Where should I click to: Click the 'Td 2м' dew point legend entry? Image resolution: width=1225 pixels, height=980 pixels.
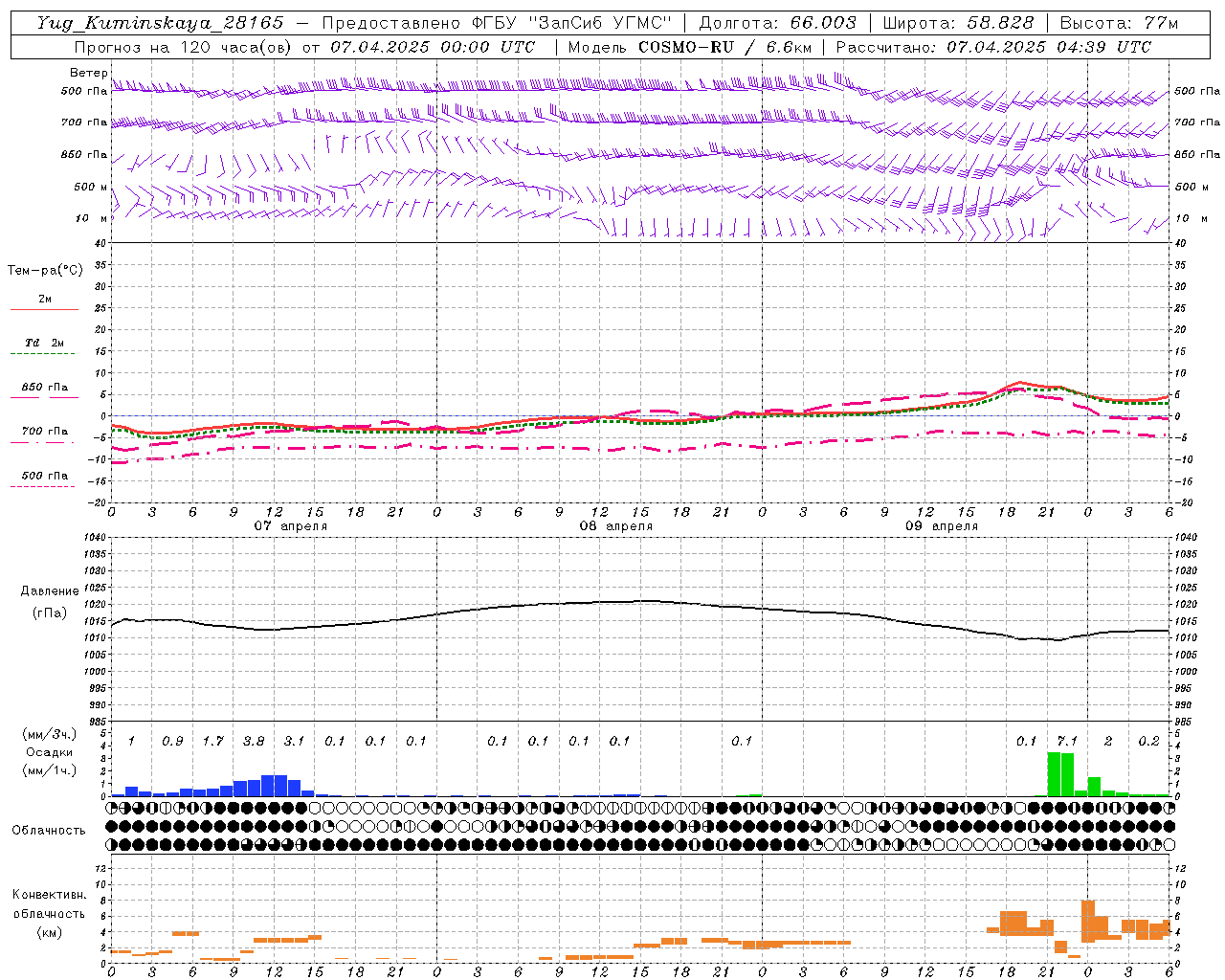pos(44,343)
